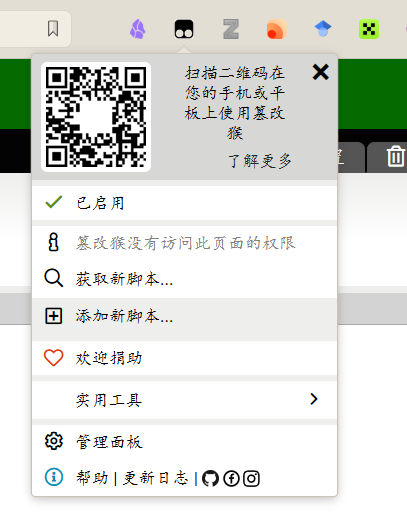Open Tampermonkey Facebook page icon
The height and width of the screenshot is (517, 407).
pos(231,478)
